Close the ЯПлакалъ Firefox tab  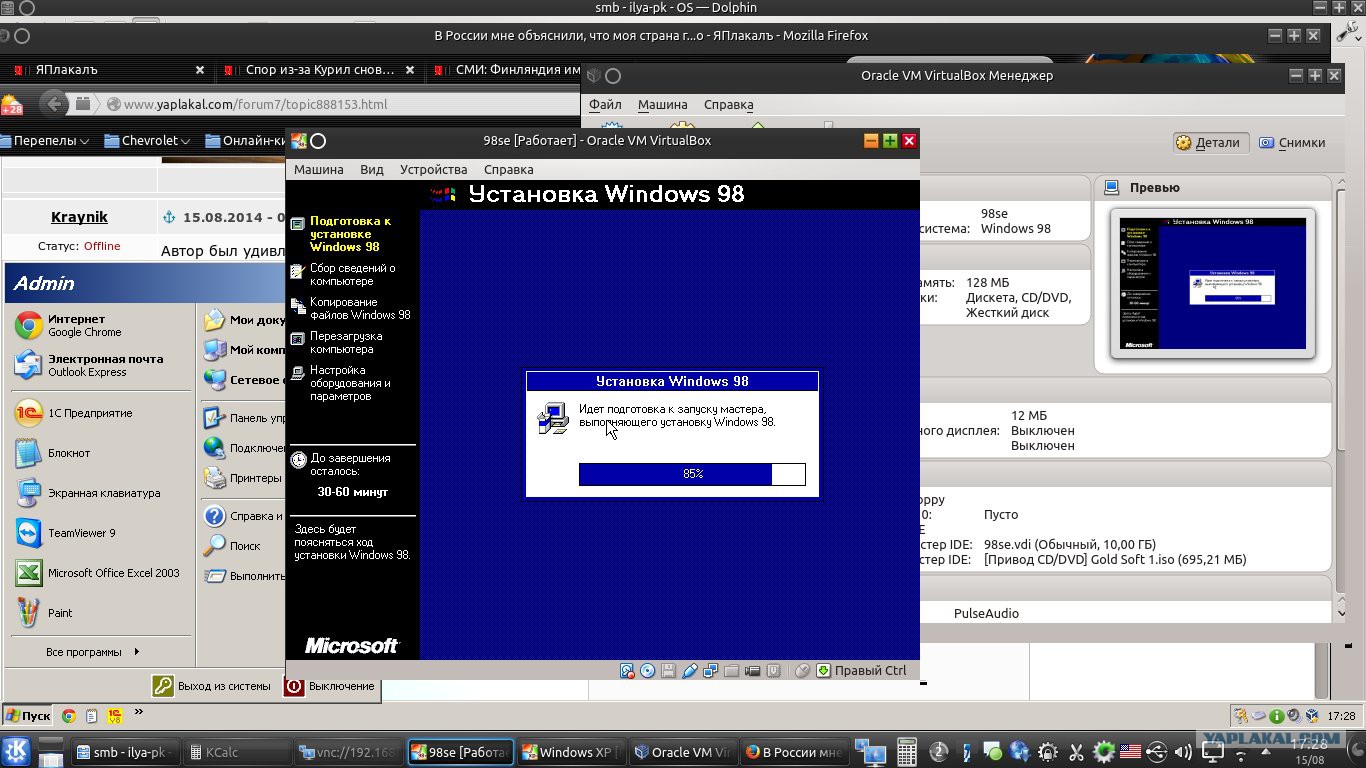200,70
